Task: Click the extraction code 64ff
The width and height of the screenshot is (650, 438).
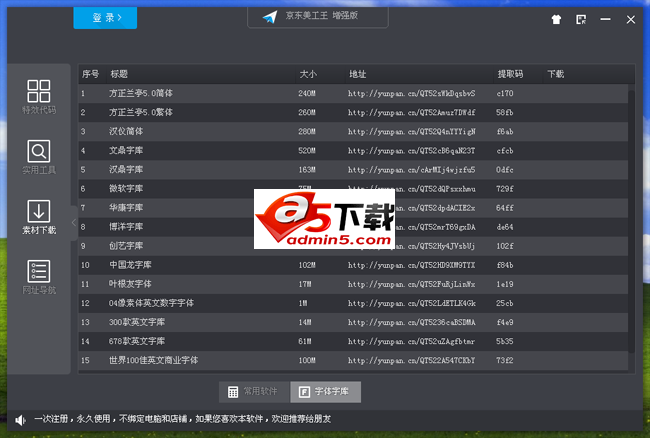Action: pyautogui.click(x=504, y=208)
